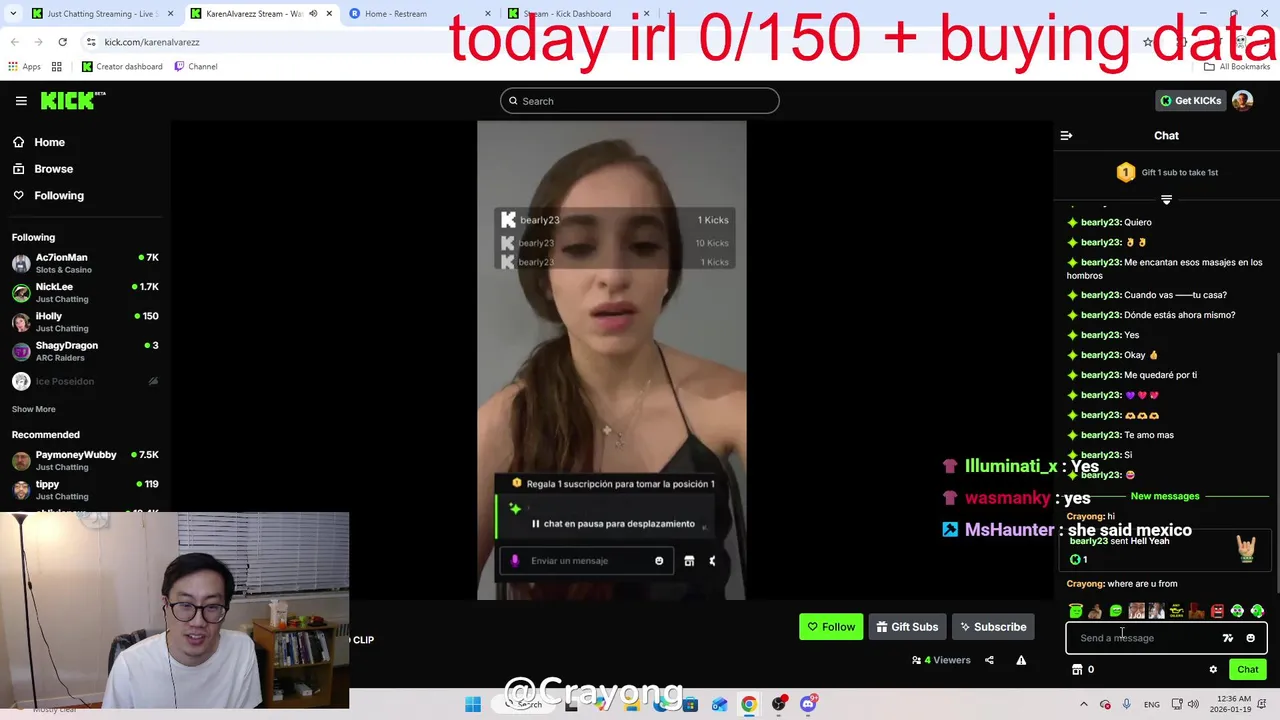Click the kick.com/karenalvarezz address bar

pyautogui.click(x=152, y=42)
